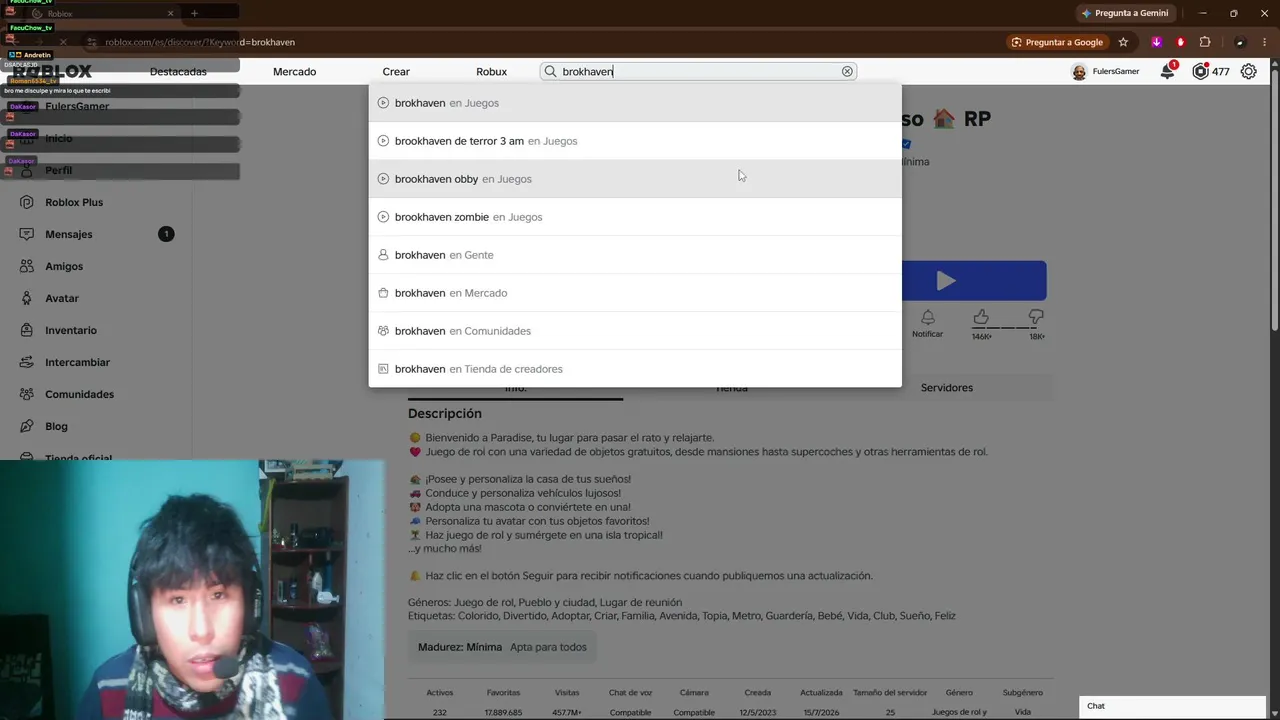Click the Intercambiar icon in the sidebar
1280x720 pixels.
pos(26,362)
